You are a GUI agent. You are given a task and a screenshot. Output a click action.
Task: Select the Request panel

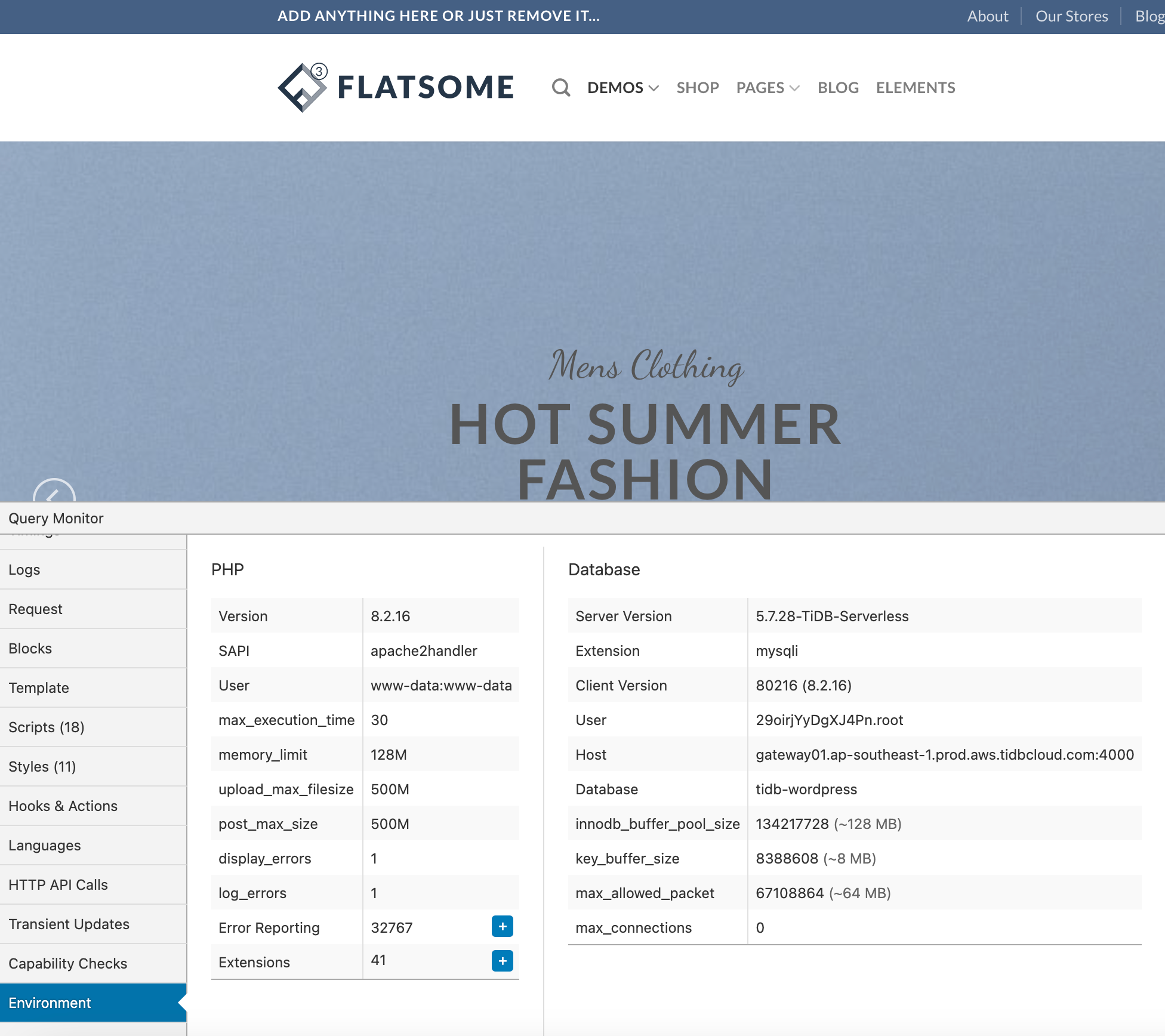coord(93,609)
